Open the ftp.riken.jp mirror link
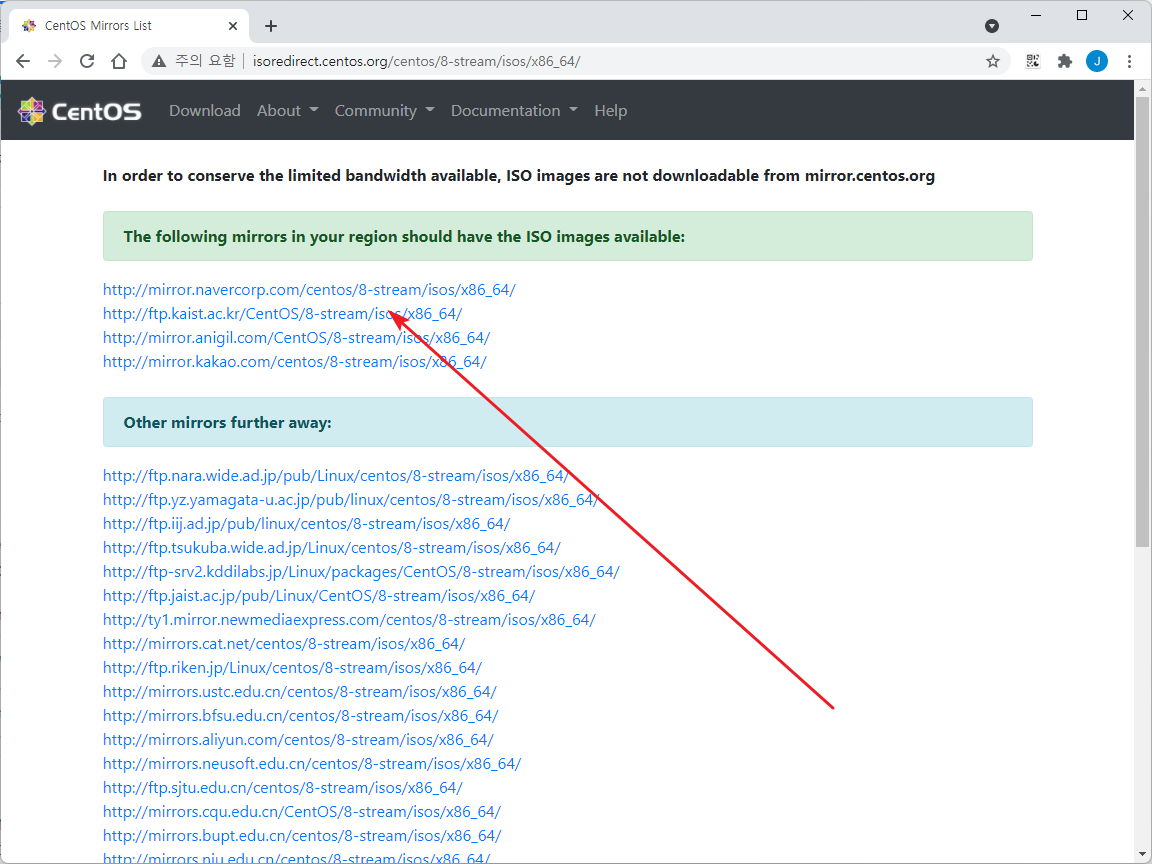 tap(292, 668)
